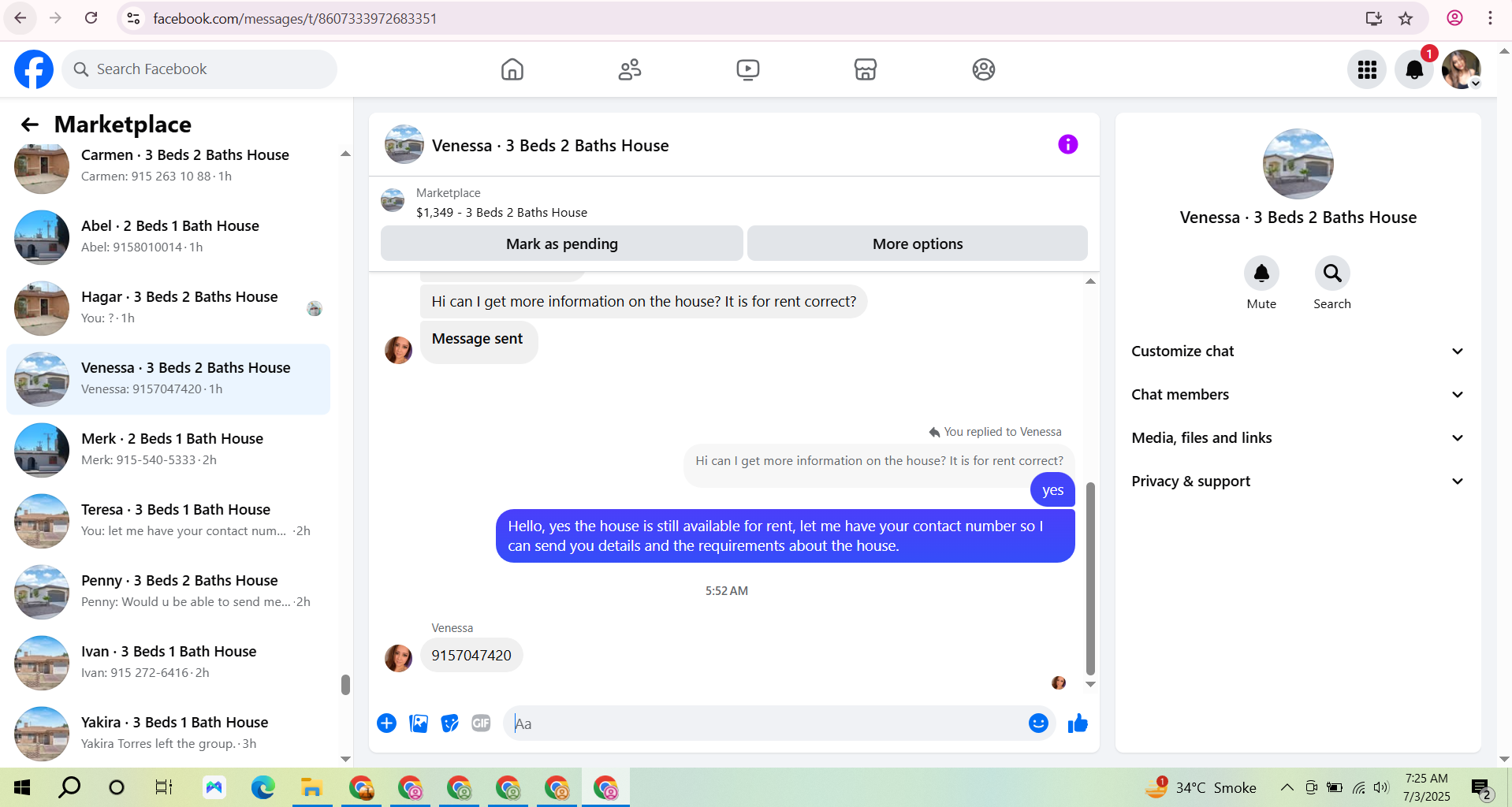
Task: Open Hagar · 3 Beds 2 Baths House chat
Action: [x=168, y=307]
